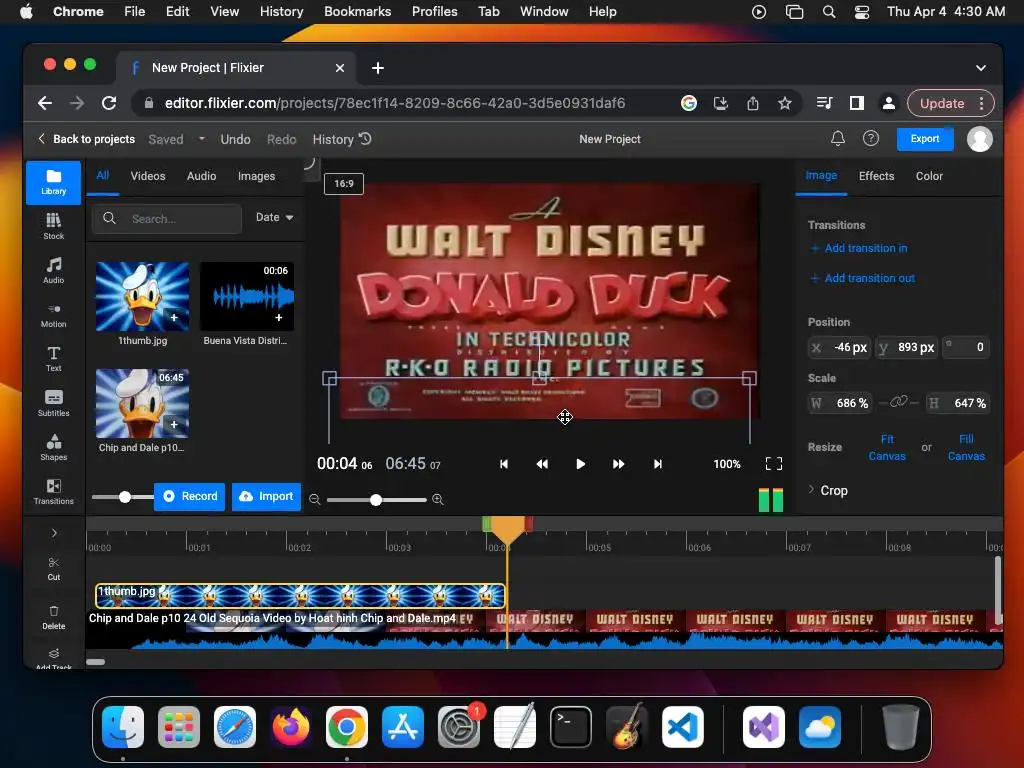
Task: Expand the left timeline tools chevron
Action: click(x=54, y=533)
